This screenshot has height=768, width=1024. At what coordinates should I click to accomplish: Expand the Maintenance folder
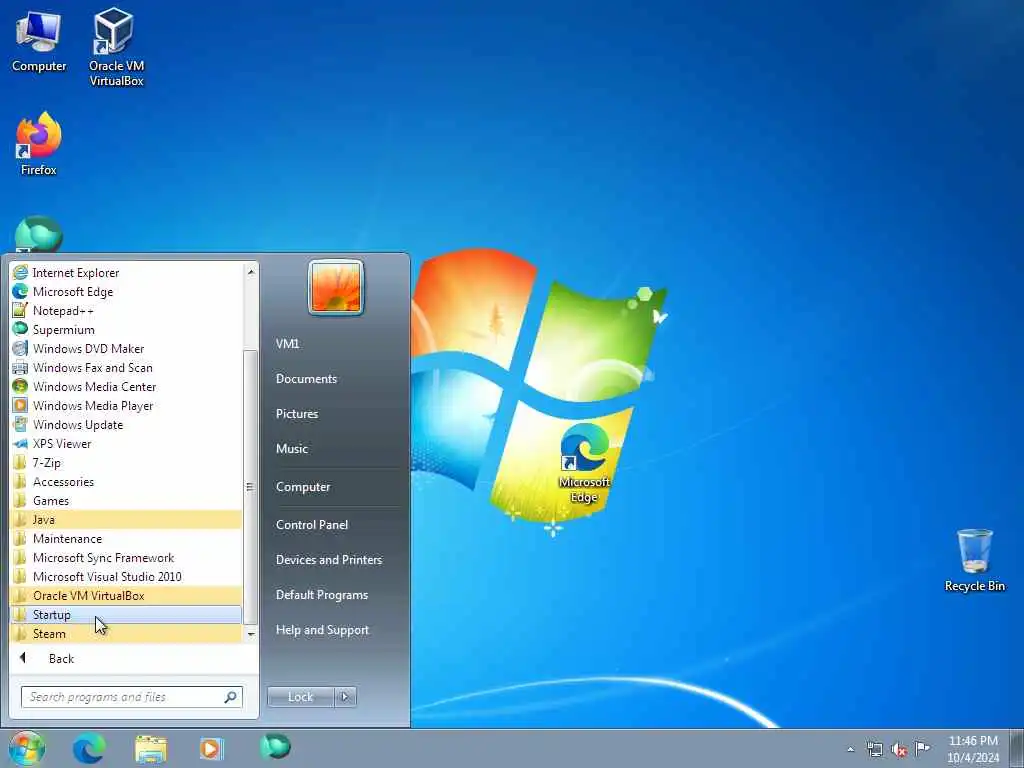126,538
